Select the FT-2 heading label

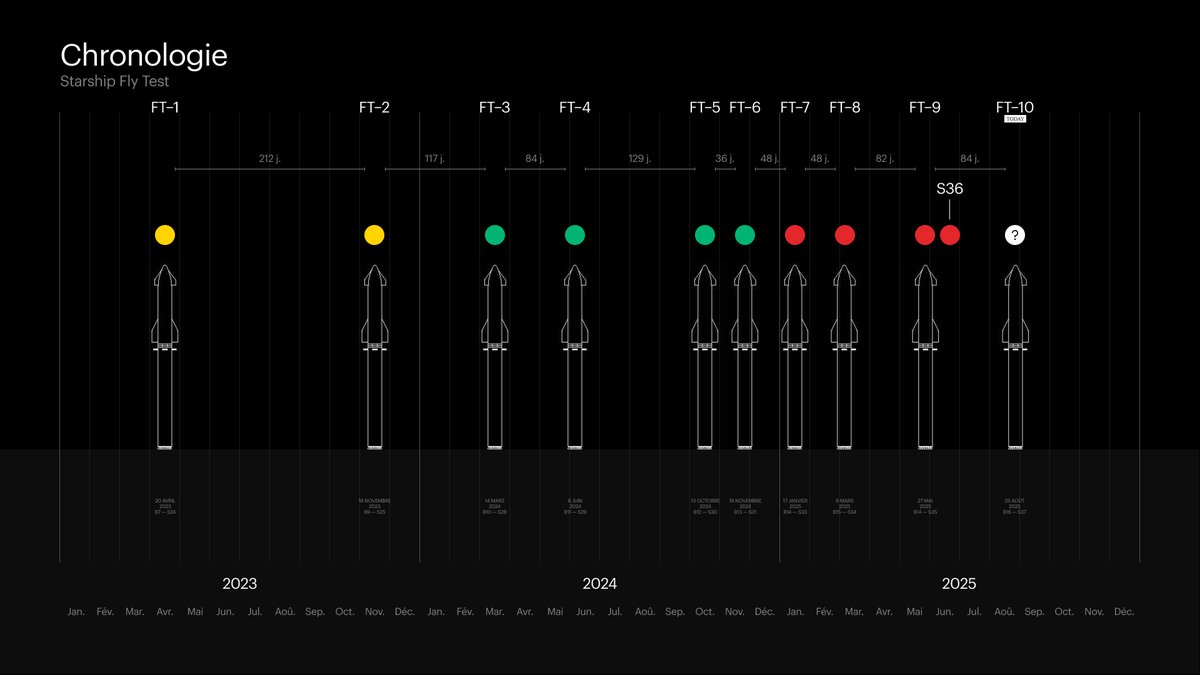pyautogui.click(x=374, y=107)
